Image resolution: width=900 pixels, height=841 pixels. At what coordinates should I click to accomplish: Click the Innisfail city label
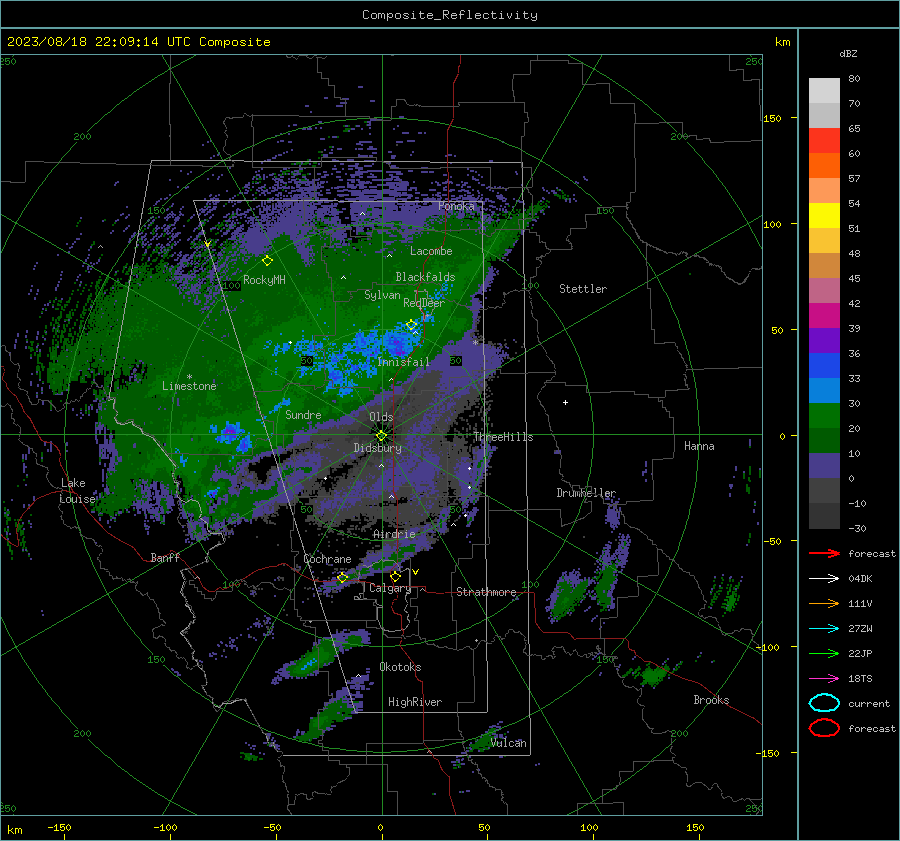click(x=404, y=362)
